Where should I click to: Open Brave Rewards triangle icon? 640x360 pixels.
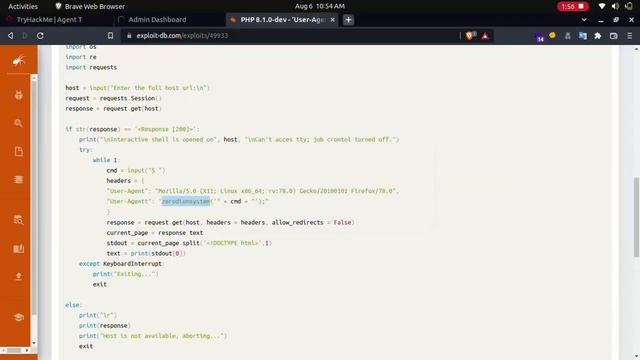[485, 36]
